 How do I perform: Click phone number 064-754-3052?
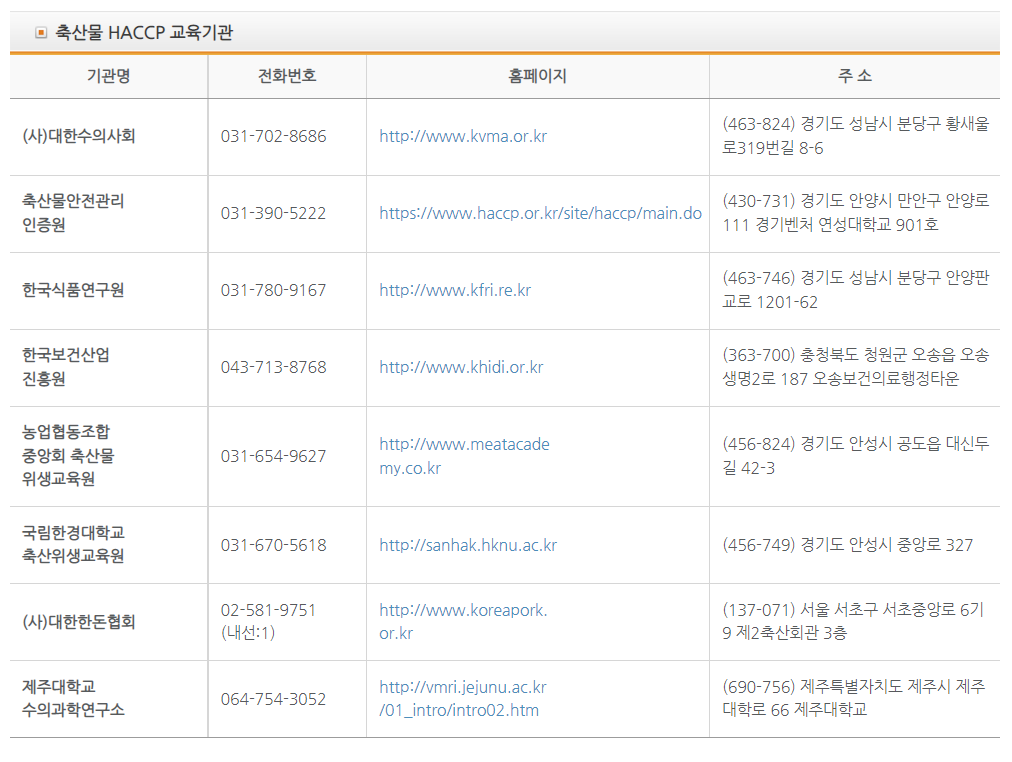pos(274,699)
